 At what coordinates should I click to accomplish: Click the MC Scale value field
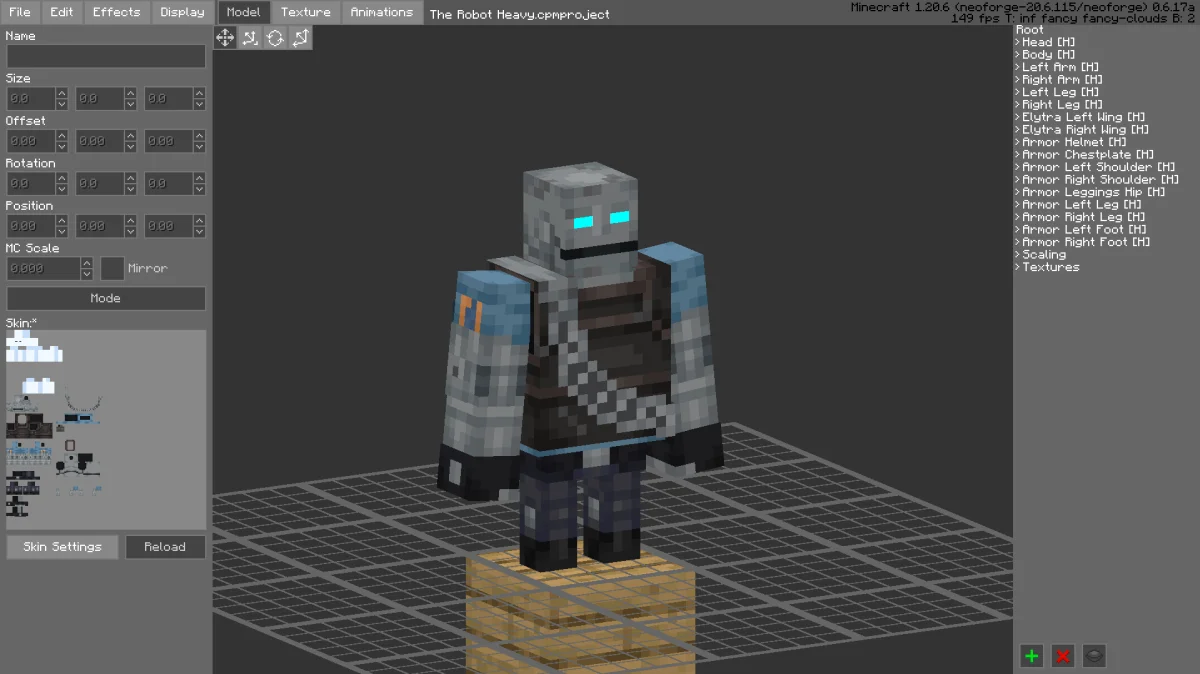pyautogui.click(x=44, y=269)
